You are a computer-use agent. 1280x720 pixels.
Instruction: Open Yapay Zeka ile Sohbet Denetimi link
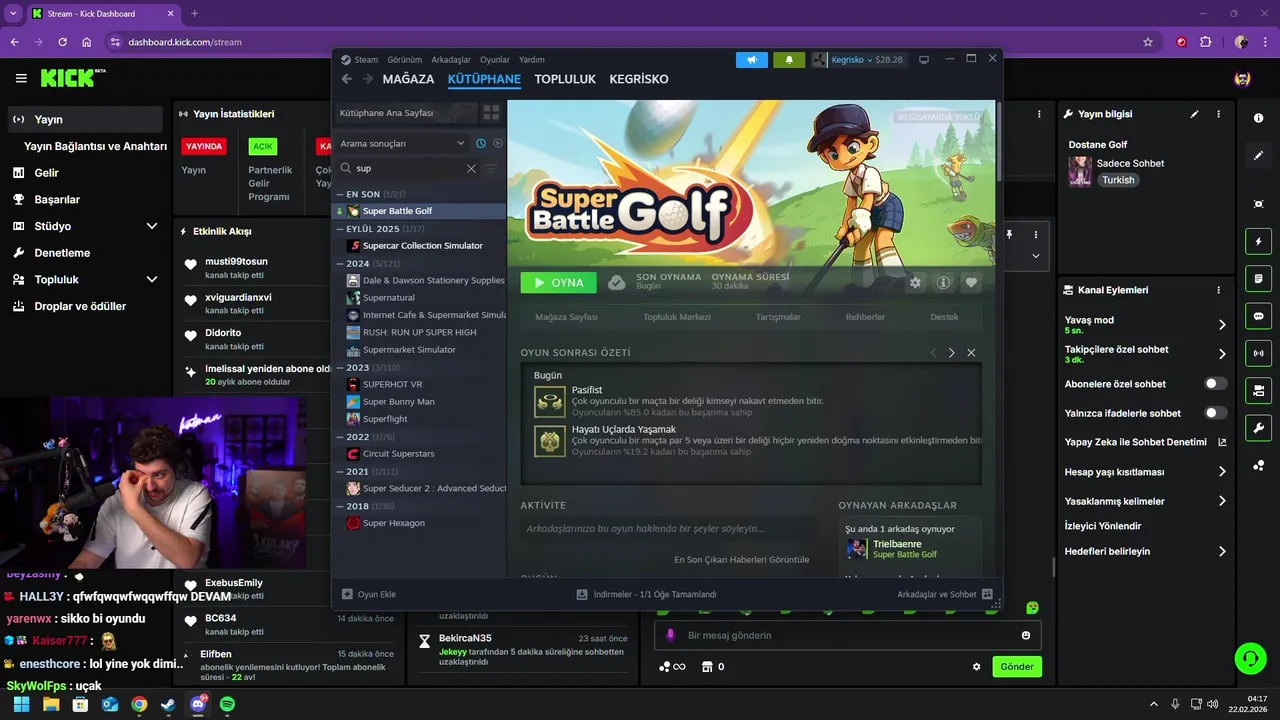(x=1145, y=442)
